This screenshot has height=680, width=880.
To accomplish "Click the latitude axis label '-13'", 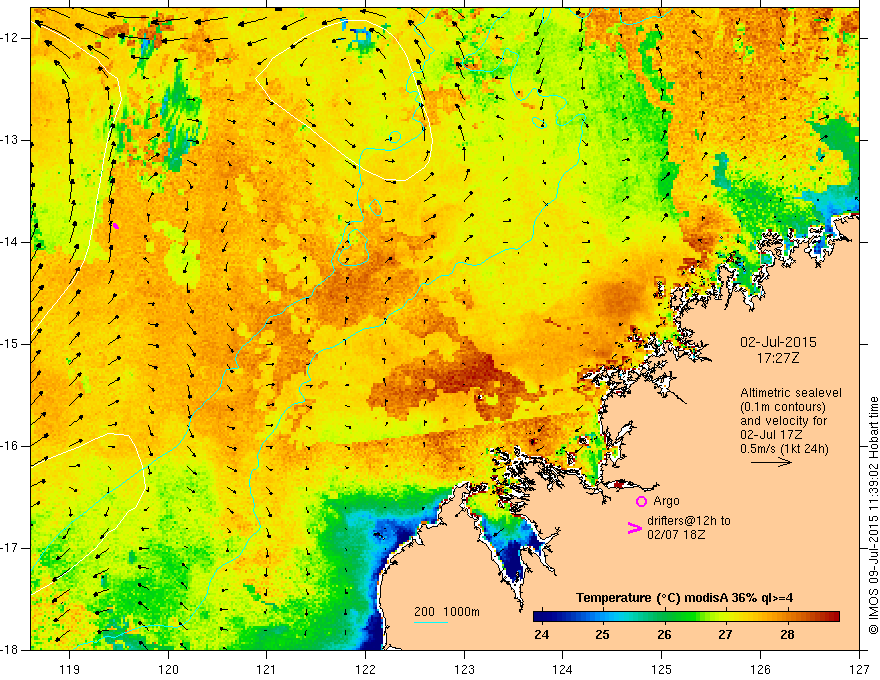I will 11,140.
